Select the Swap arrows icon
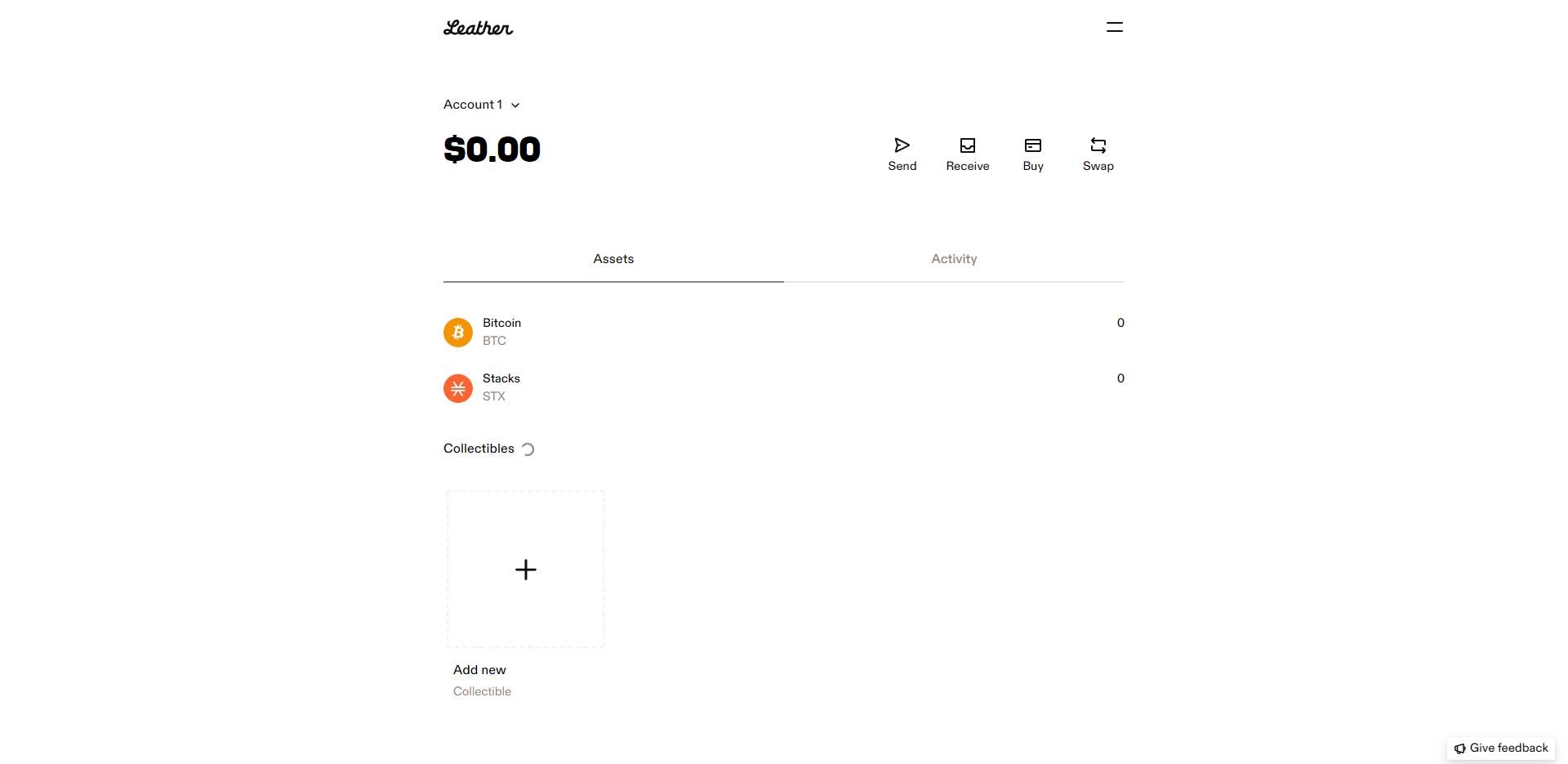The height and width of the screenshot is (764, 1568). 1098,144
